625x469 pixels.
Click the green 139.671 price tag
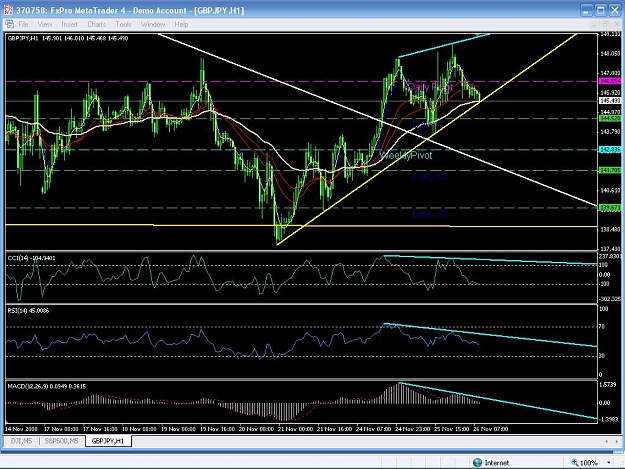tap(610, 208)
